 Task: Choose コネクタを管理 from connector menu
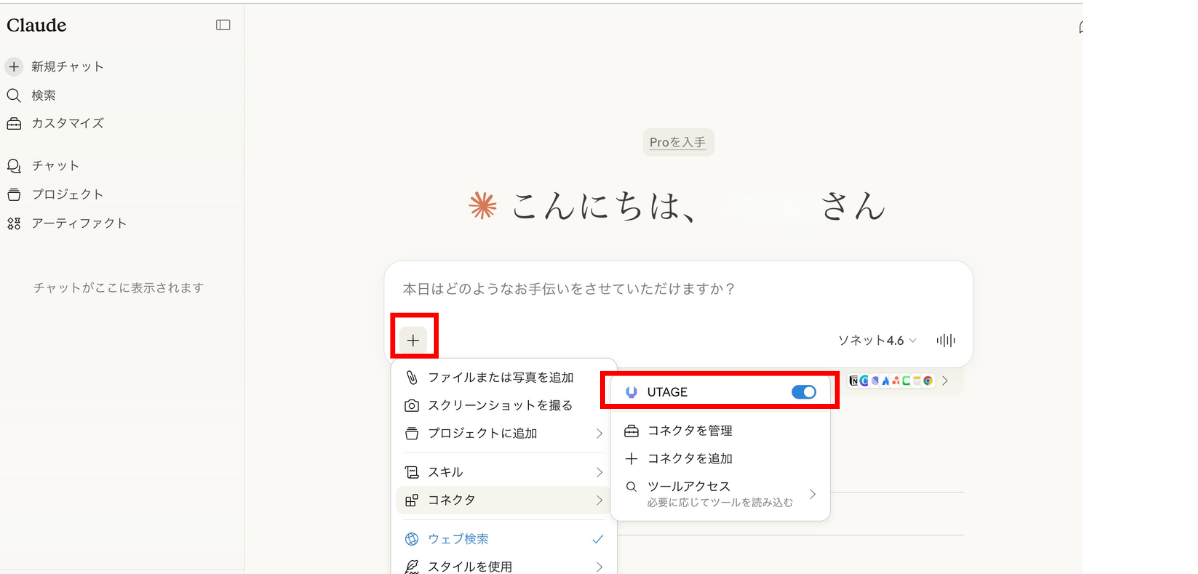point(690,431)
